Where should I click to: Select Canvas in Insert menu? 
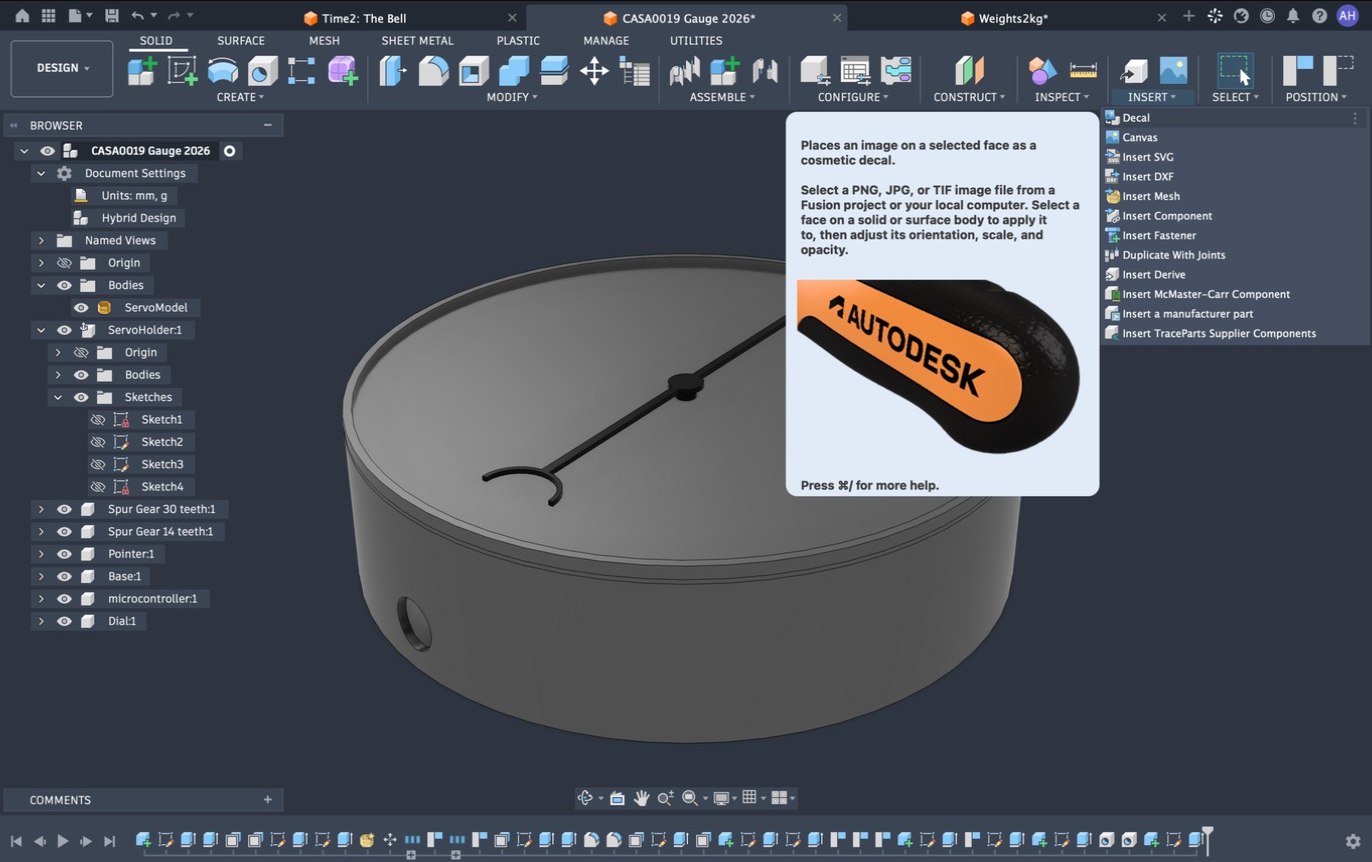1140,137
